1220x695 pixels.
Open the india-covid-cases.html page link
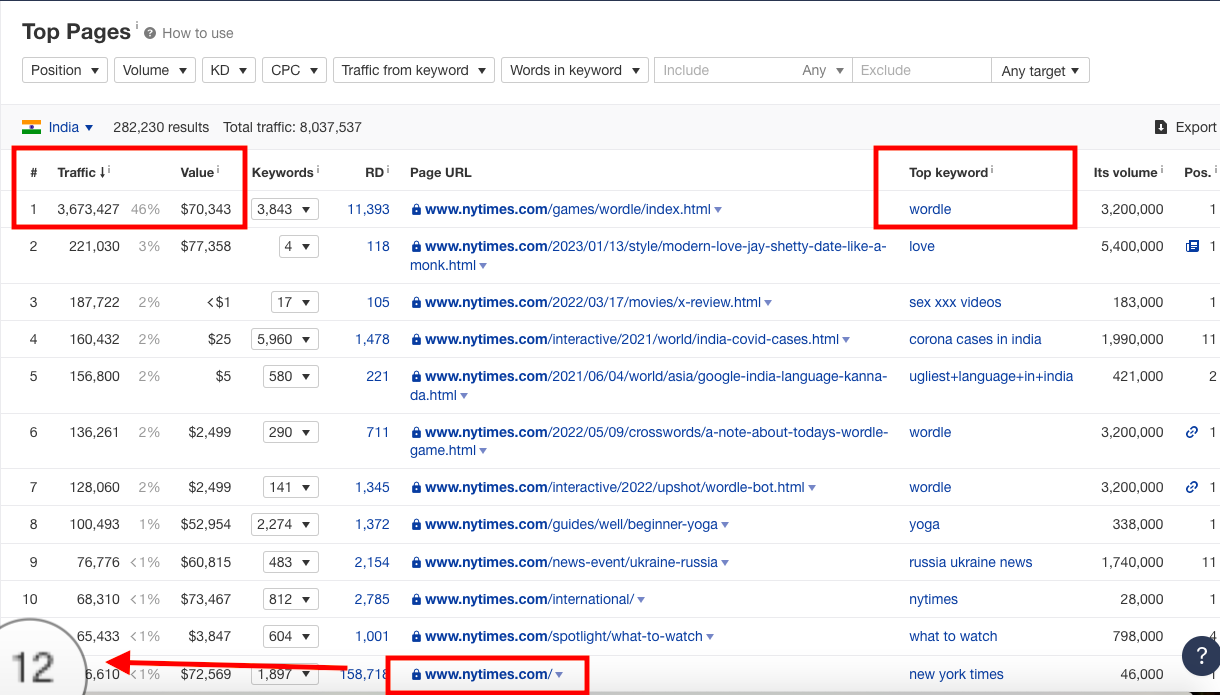pyautogui.click(x=632, y=339)
